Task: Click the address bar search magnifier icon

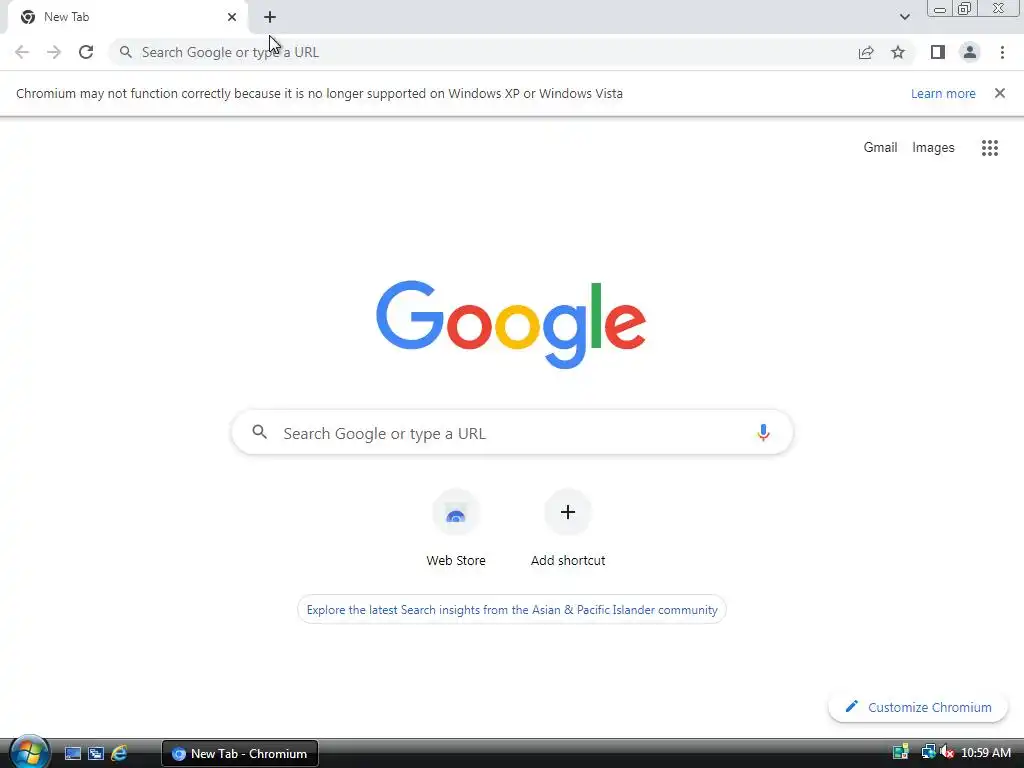Action: [x=125, y=52]
